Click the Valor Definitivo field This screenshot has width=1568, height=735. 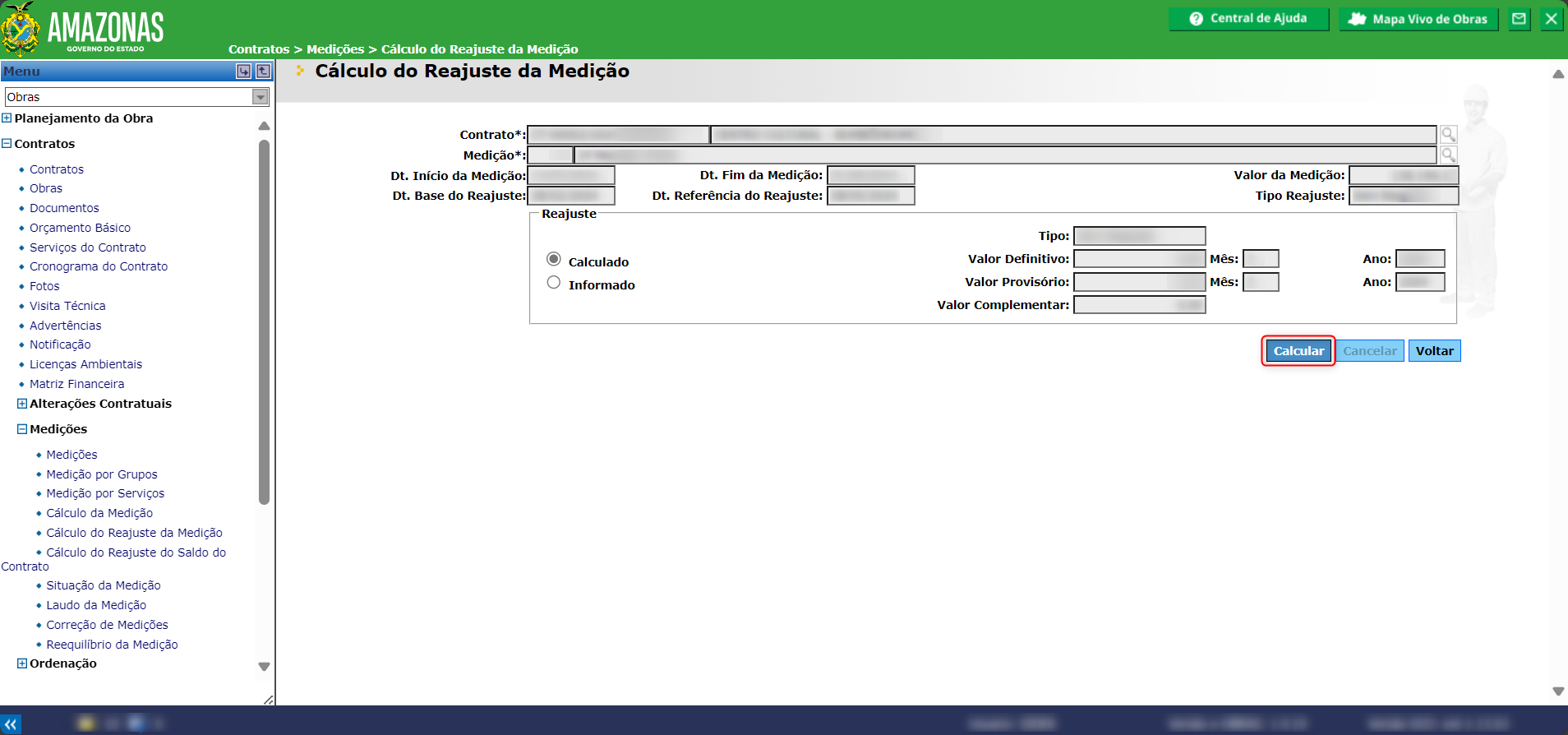[x=1140, y=259]
